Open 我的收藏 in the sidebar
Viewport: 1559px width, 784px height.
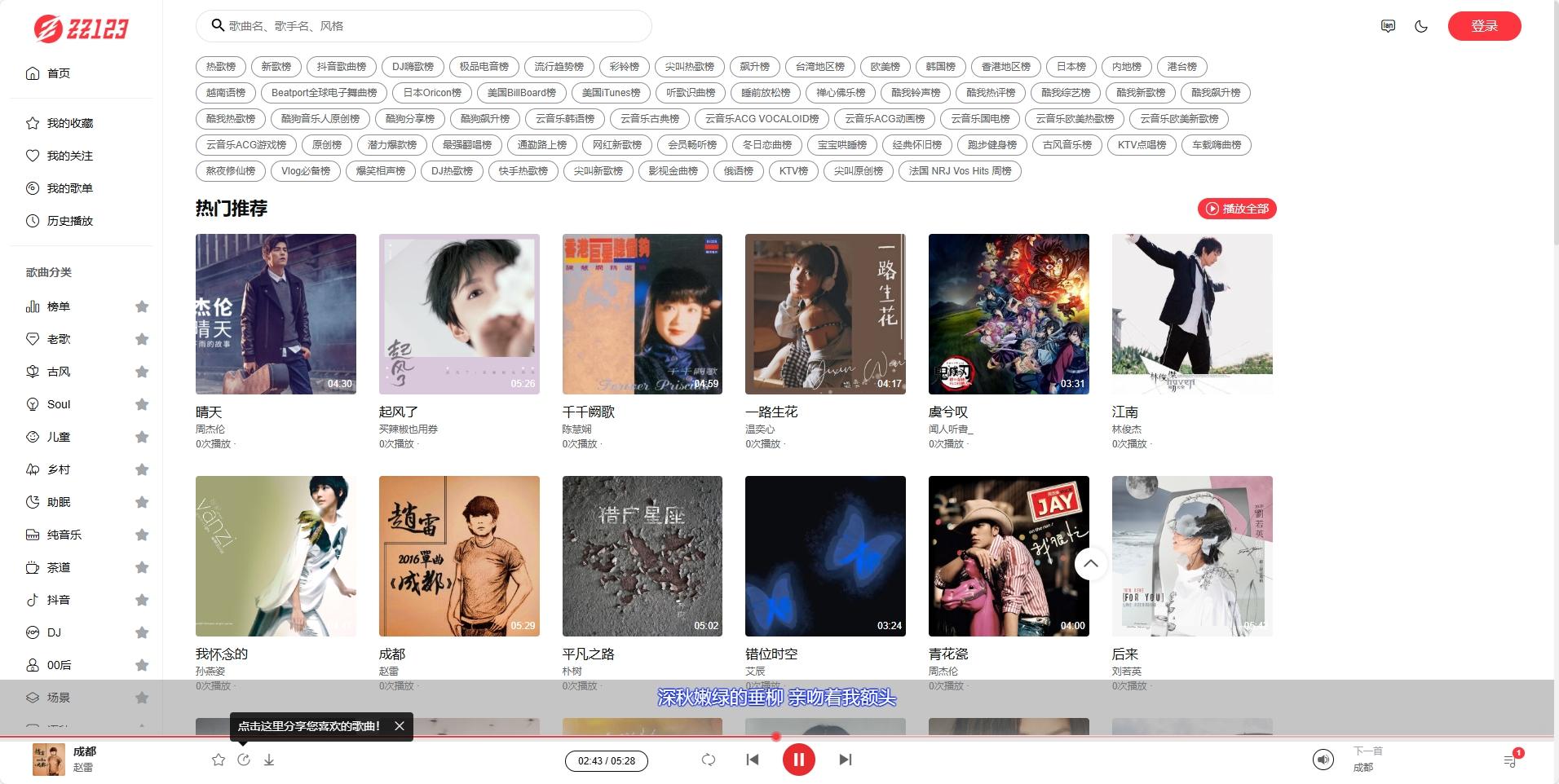pyautogui.click(x=69, y=123)
